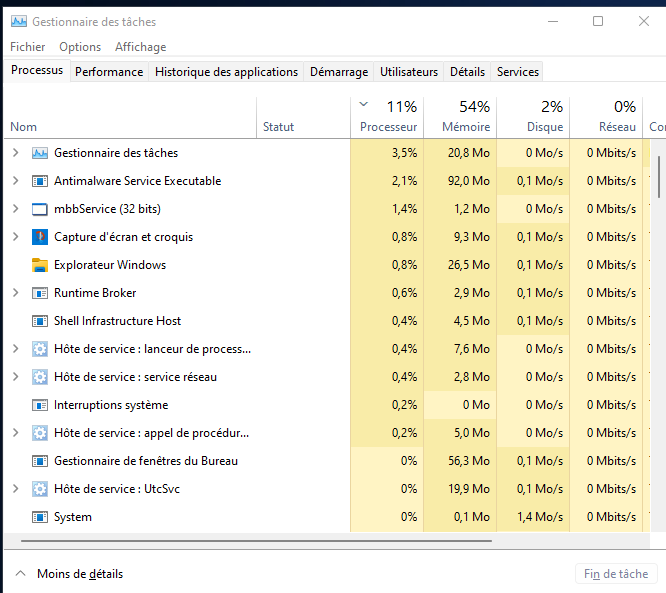Image resolution: width=666 pixels, height=593 pixels.
Task: Click the 92,0 Mo memory cell
Action: [x=460, y=181]
